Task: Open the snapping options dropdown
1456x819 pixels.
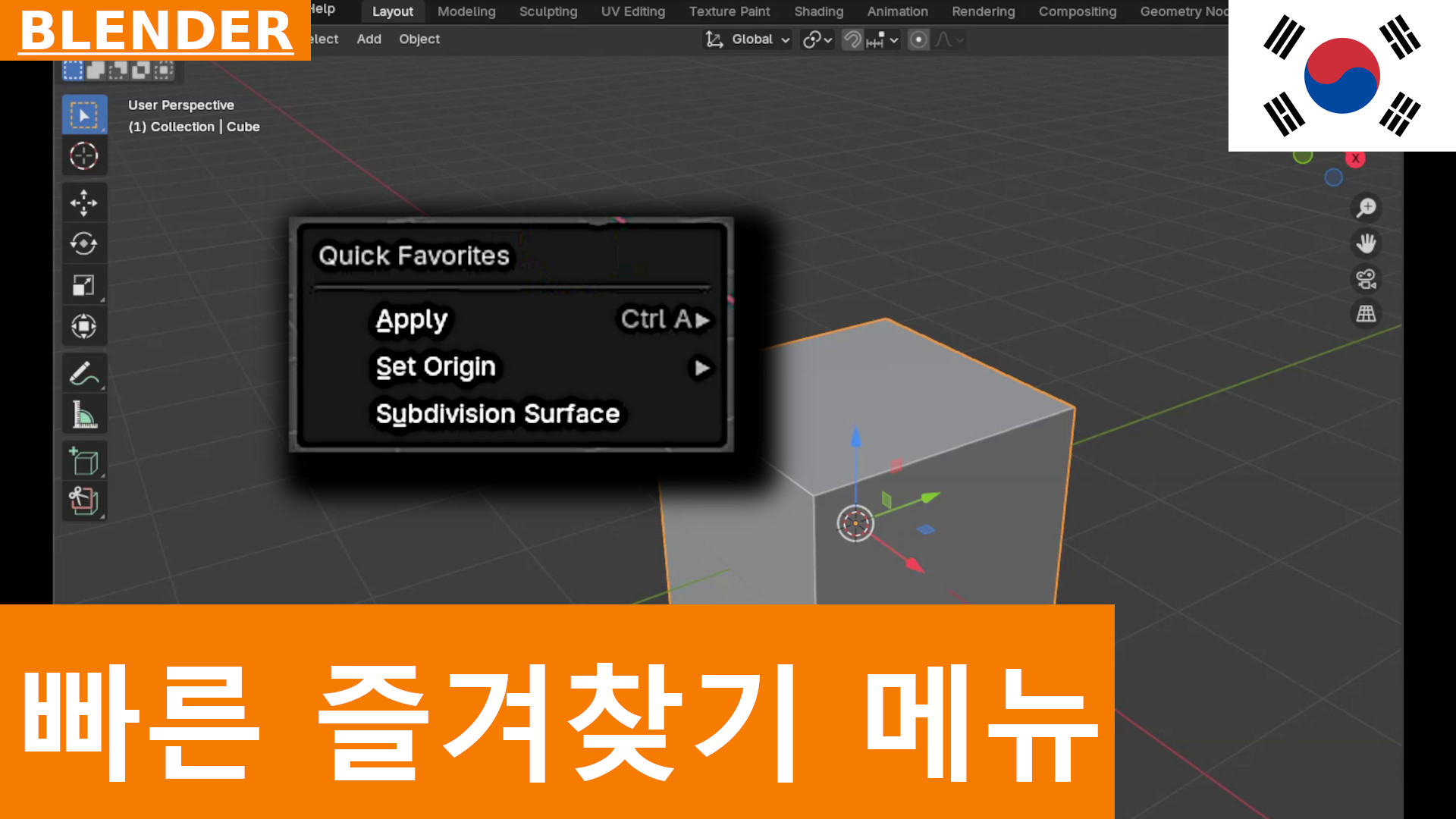Action: click(x=883, y=39)
